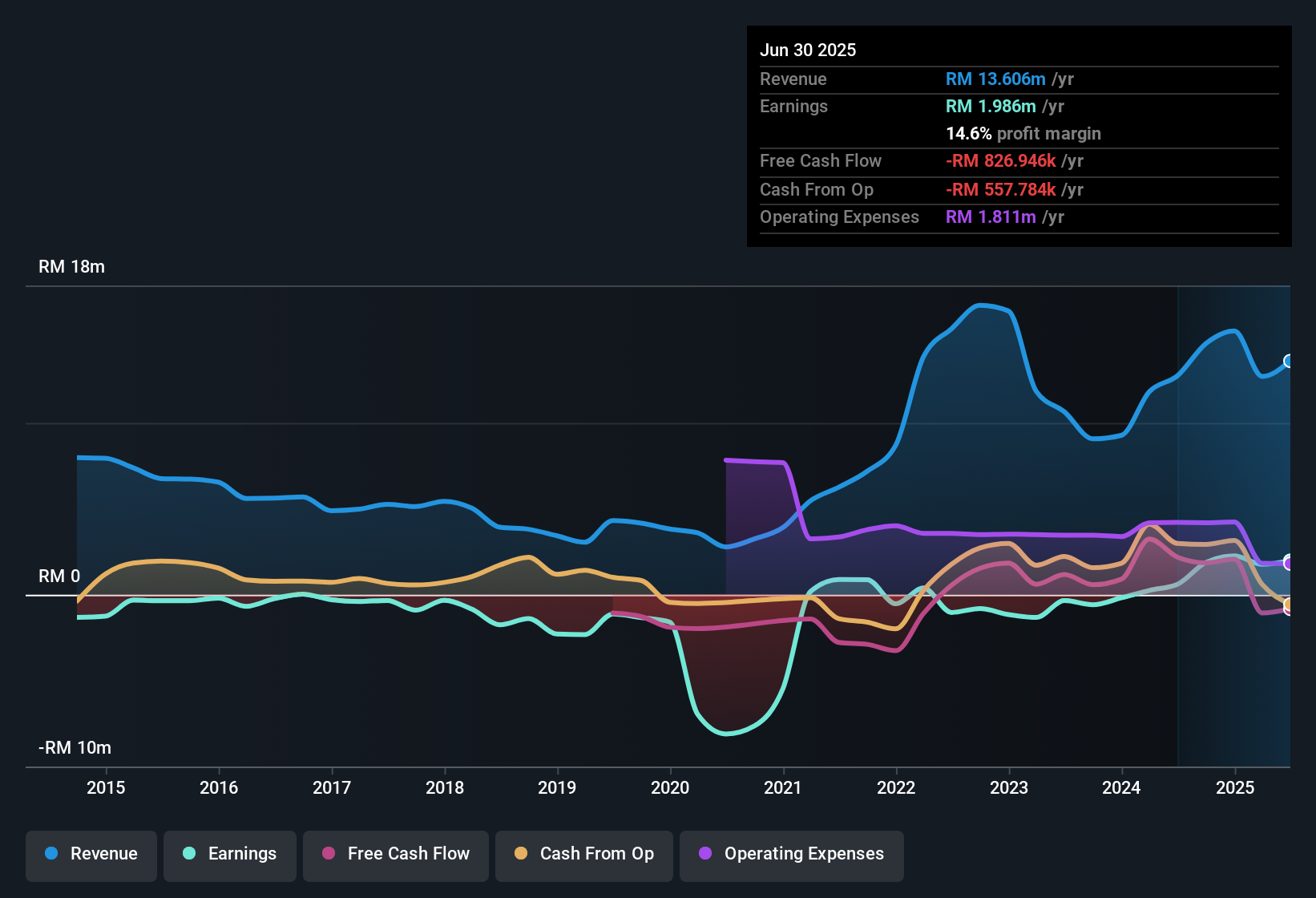Click the orange Cash From Op dot
The width and height of the screenshot is (1316, 898).
(521, 853)
